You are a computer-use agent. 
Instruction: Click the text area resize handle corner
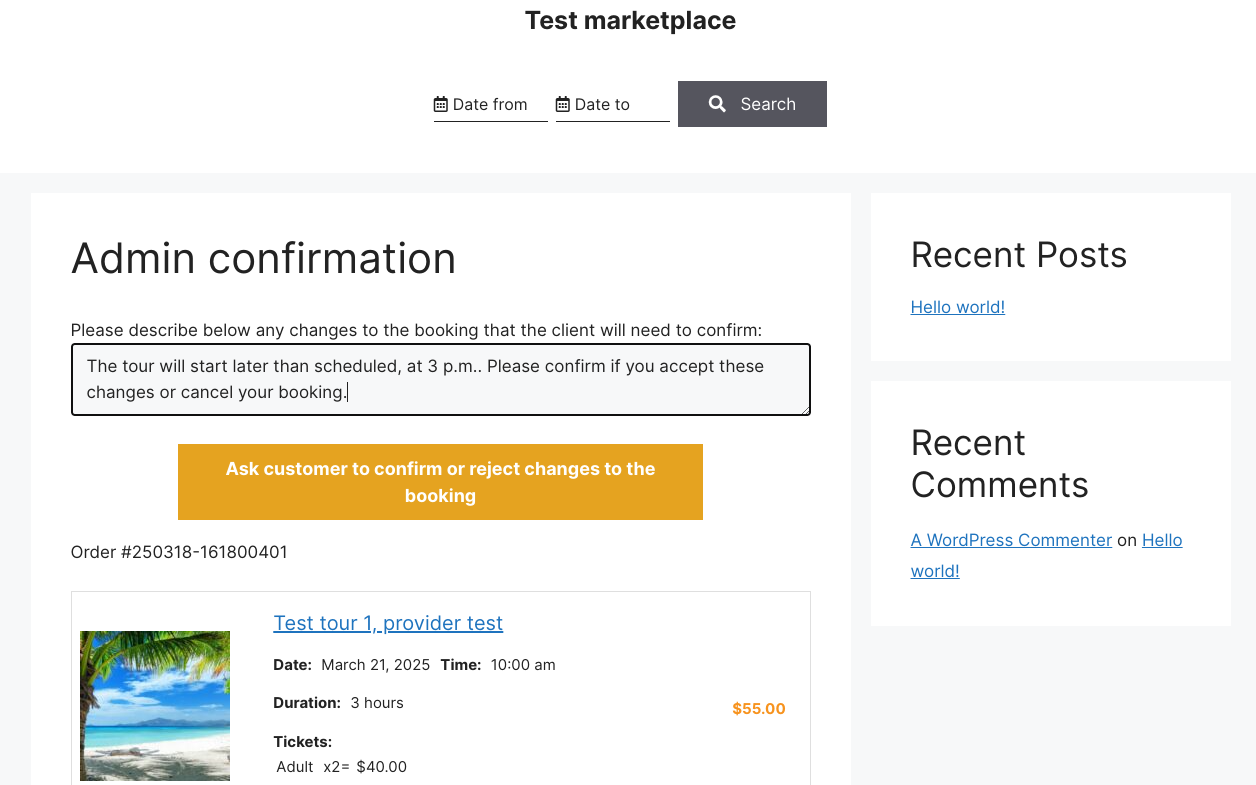click(x=804, y=409)
